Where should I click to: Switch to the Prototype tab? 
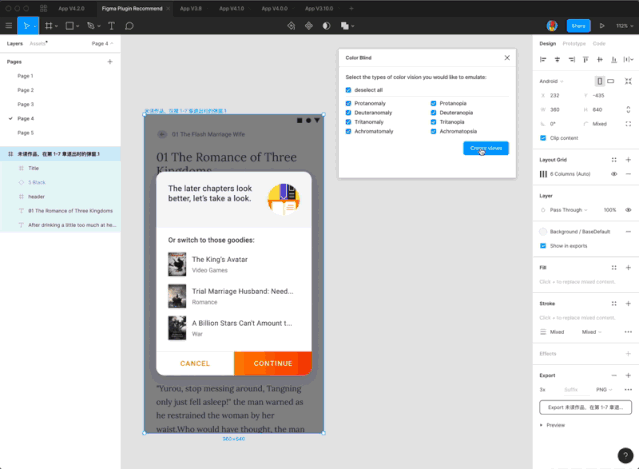point(575,44)
